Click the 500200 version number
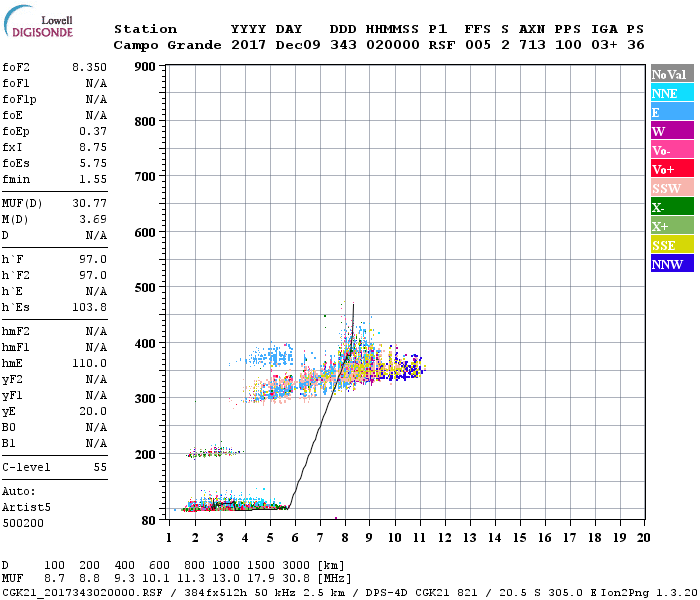Image resolution: width=700 pixels, height=600 pixels. point(23,523)
